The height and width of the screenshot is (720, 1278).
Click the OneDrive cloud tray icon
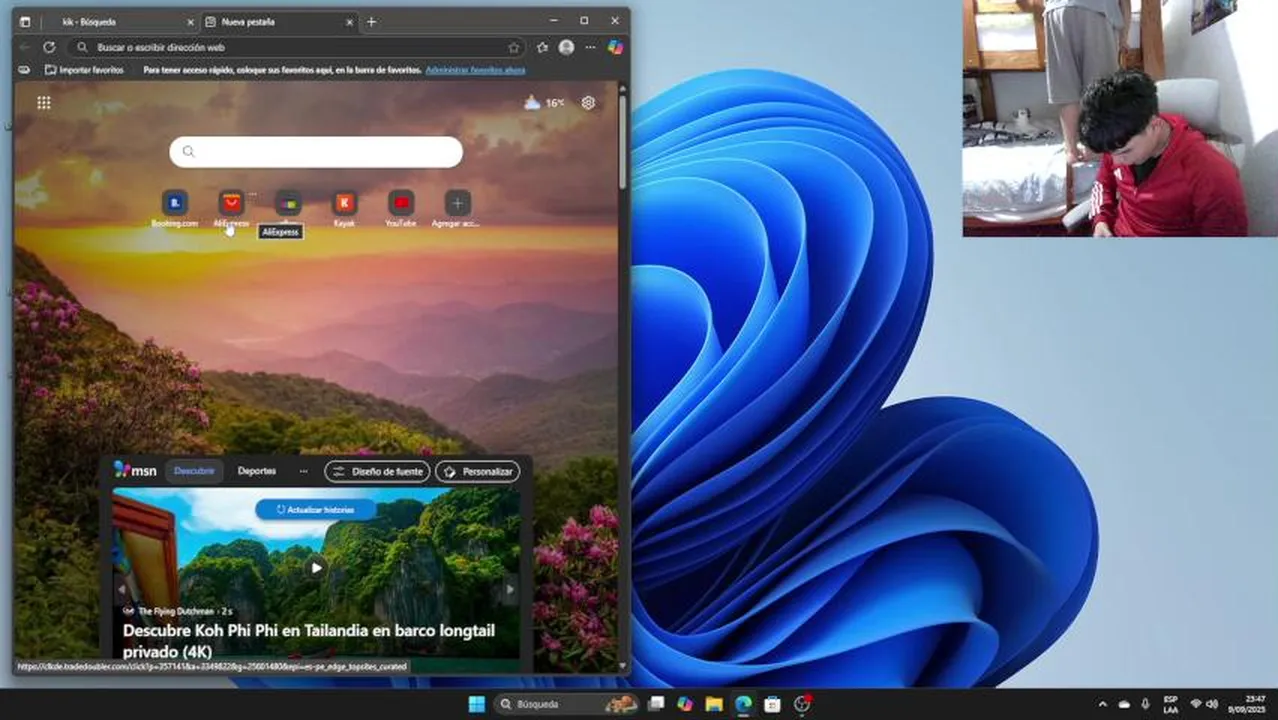click(x=1124, y=704)
